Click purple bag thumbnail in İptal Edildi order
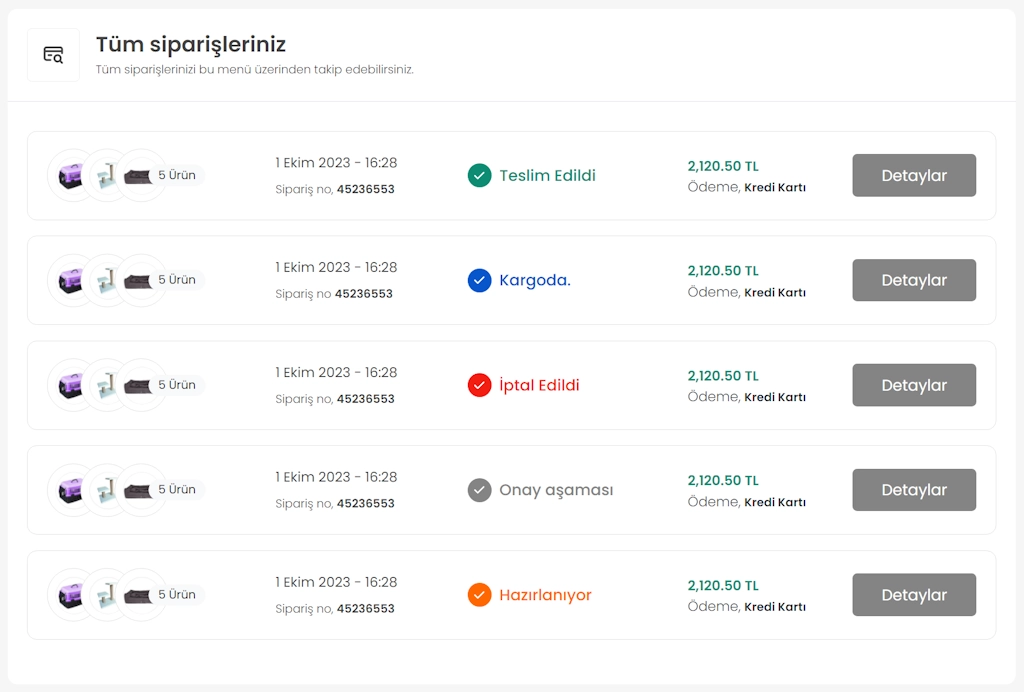 pos(71,385)
